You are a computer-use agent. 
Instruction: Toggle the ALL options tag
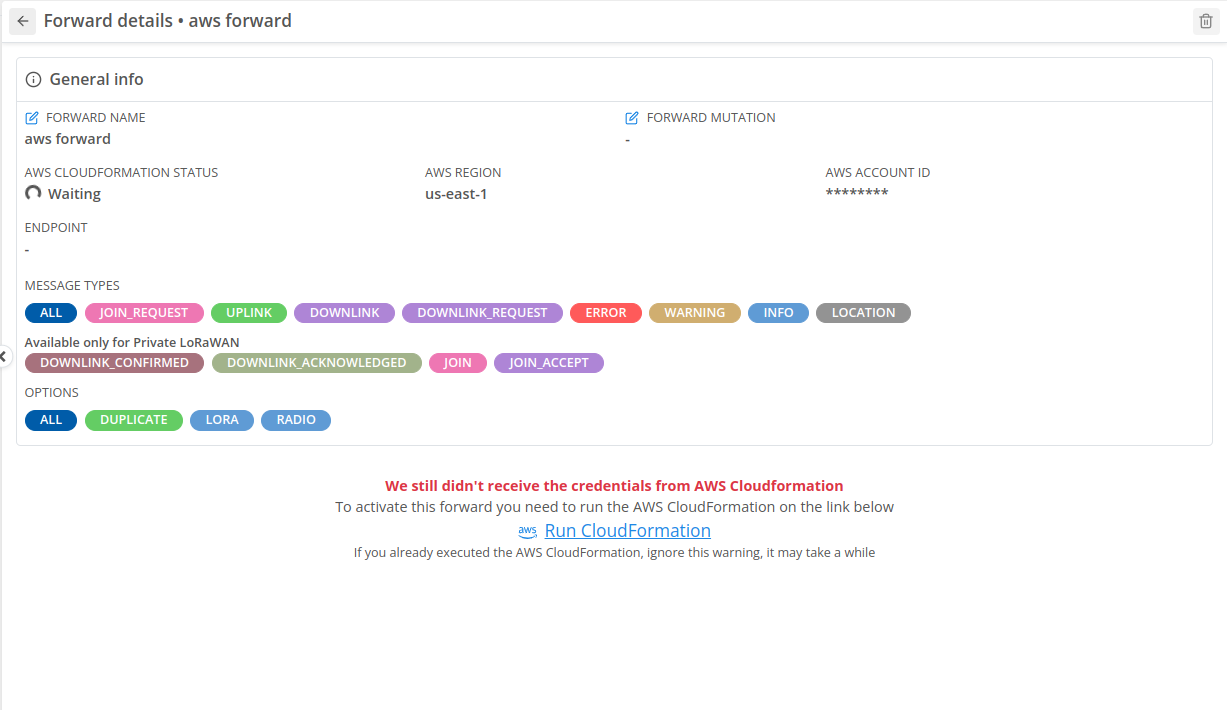(51, 420)
